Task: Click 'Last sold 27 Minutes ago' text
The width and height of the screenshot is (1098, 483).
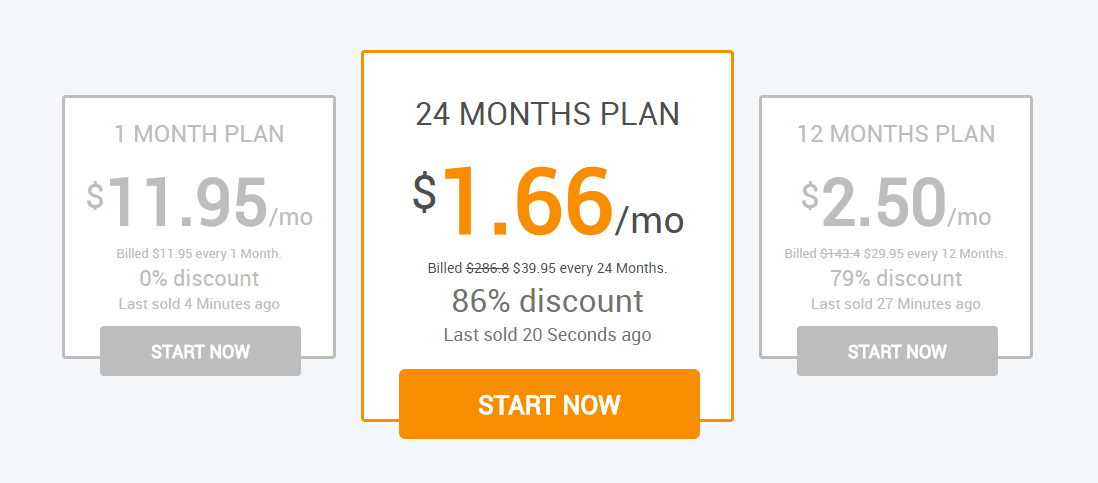Action: click(896, 304)
